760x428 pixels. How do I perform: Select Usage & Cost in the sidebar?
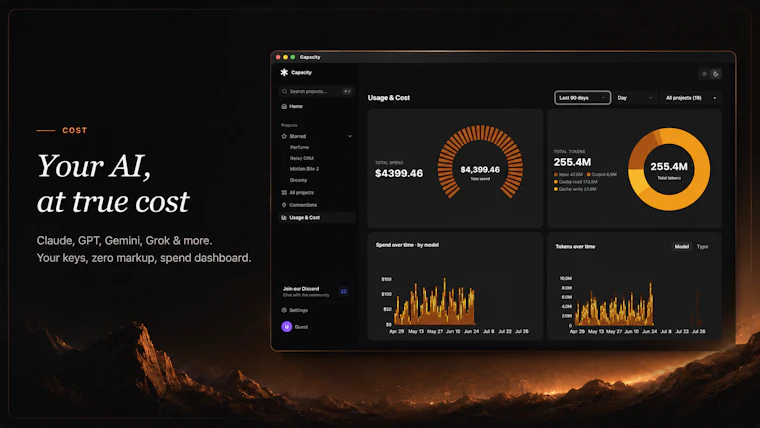coord(317,218)
